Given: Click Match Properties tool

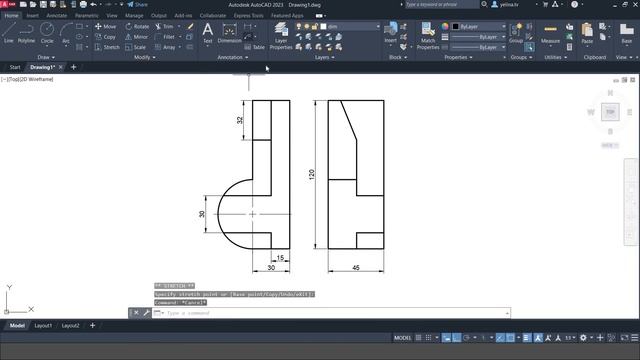Looking at the screenshot, I should click(428, 36).
